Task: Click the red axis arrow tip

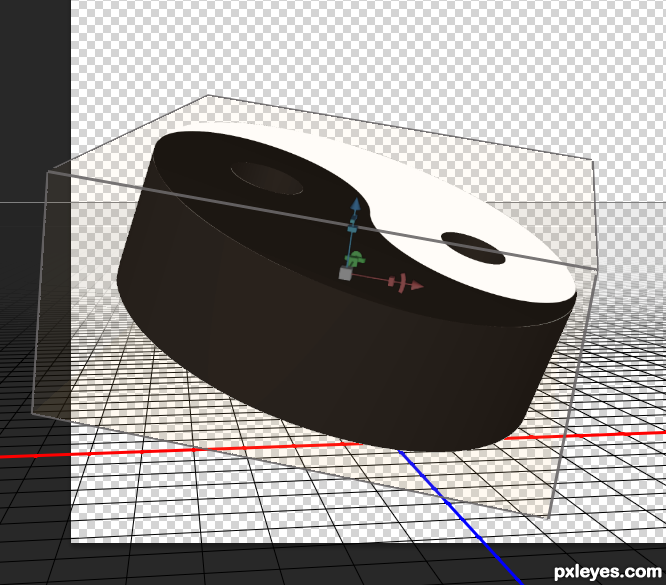Action: point(417,285)
